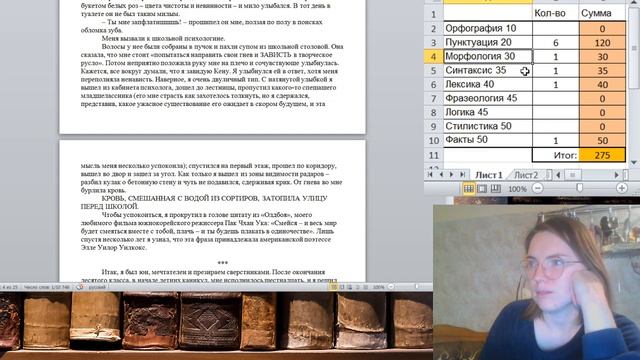Image resolution: width=640 pixels, height=360 pixels.
Task: Switch to the Лист1 sheet tab
Action: pos(489,175)
